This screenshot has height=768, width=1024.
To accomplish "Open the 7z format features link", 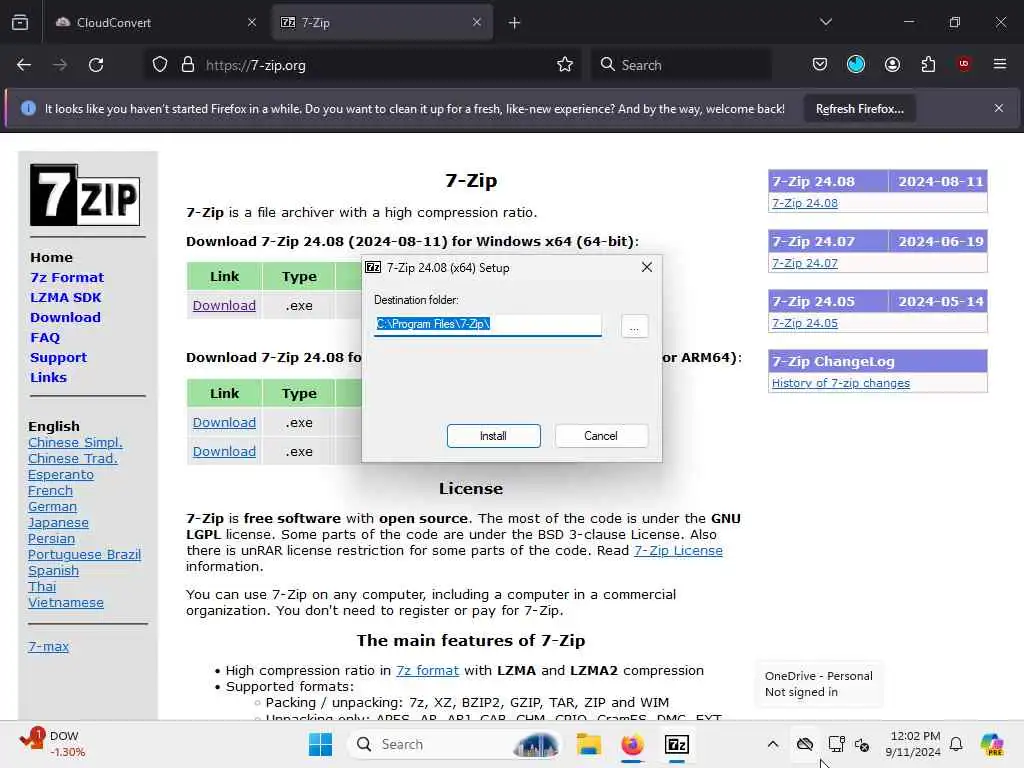I will (x=427, y=671).
